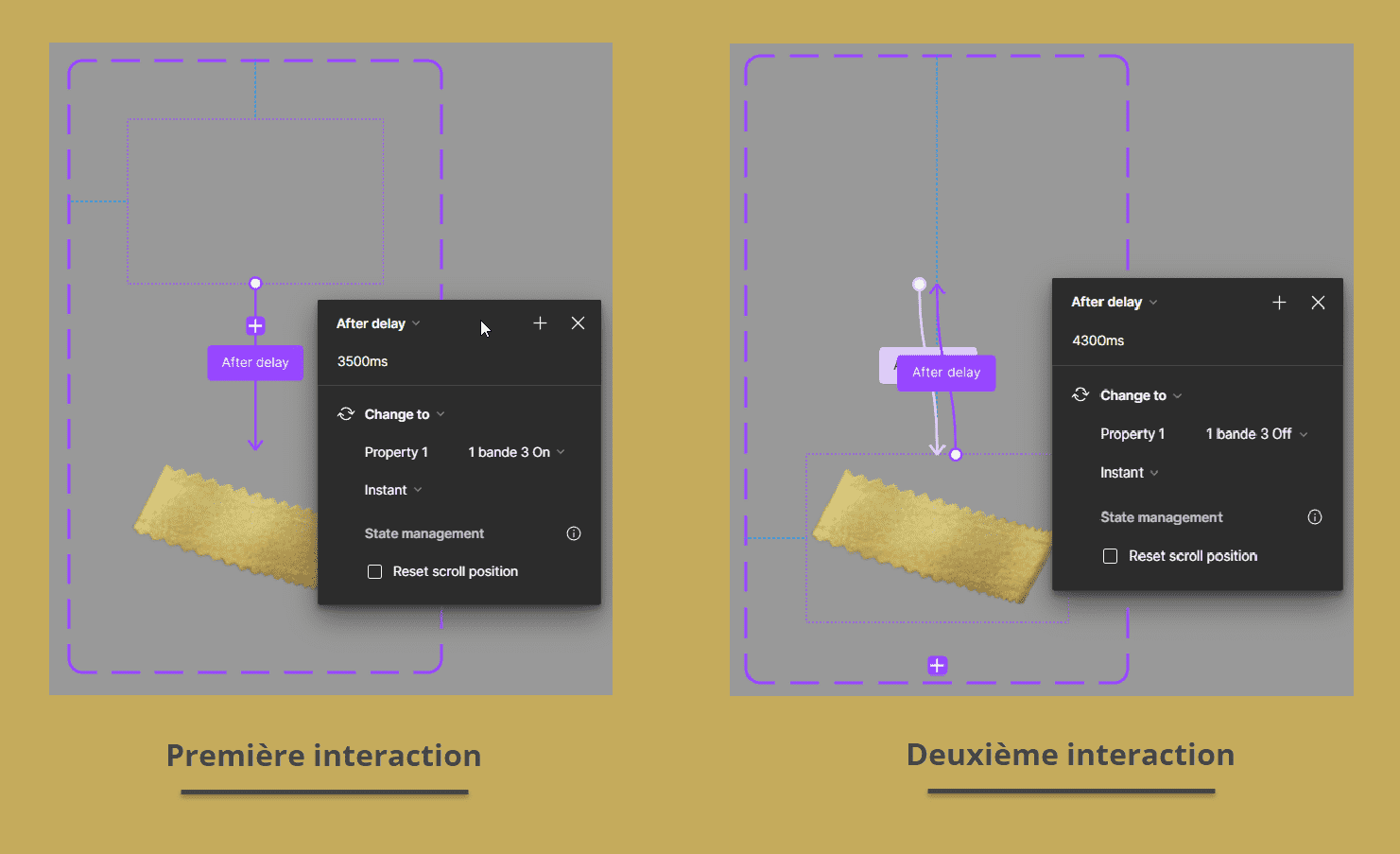Click the Change to swap icon in right panel
Viewport: 1400px width, 854px height.
1080,395
